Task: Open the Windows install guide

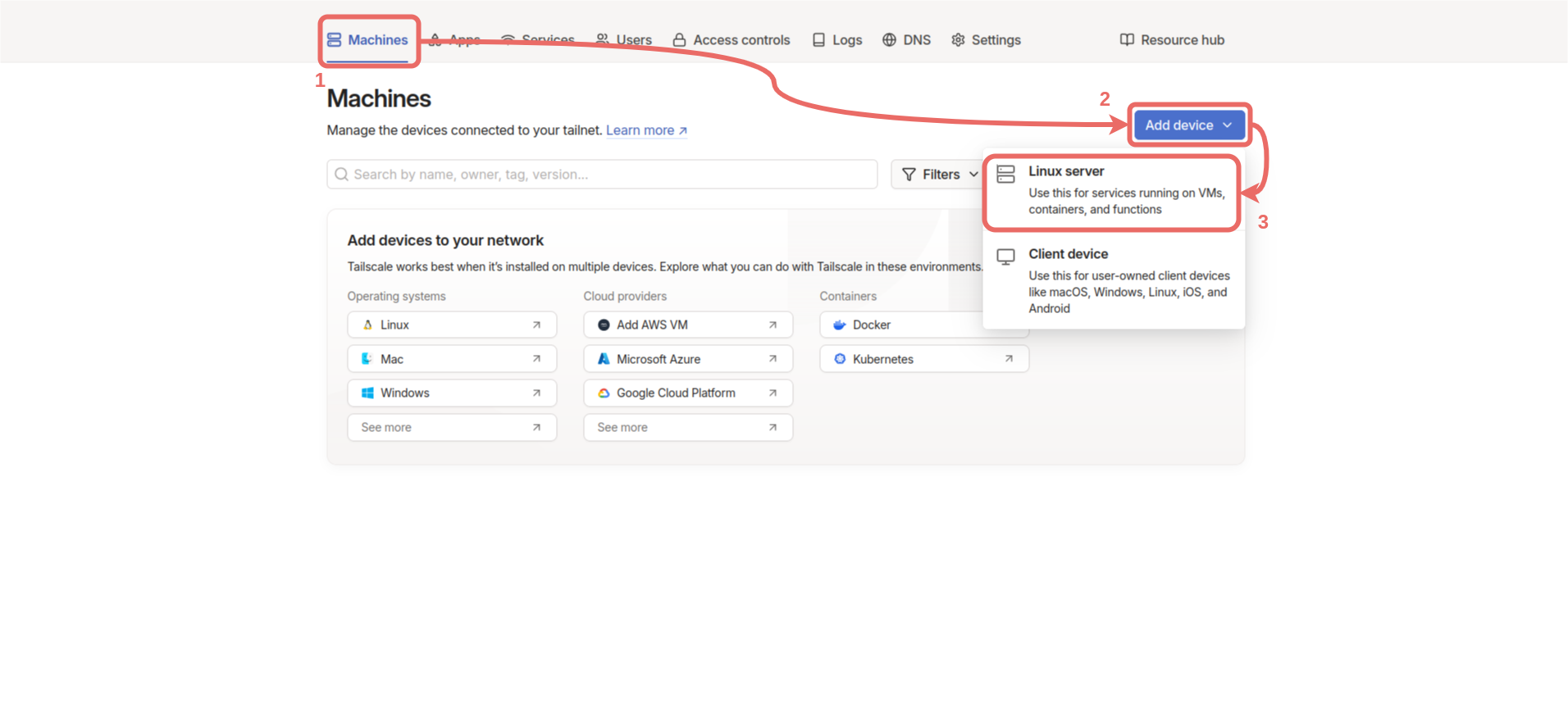Action: pos(452,393)
